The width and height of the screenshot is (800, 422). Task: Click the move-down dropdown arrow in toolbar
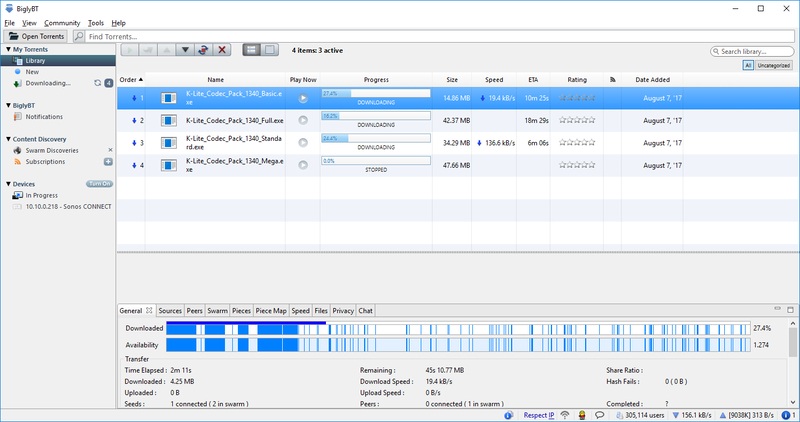184,50
